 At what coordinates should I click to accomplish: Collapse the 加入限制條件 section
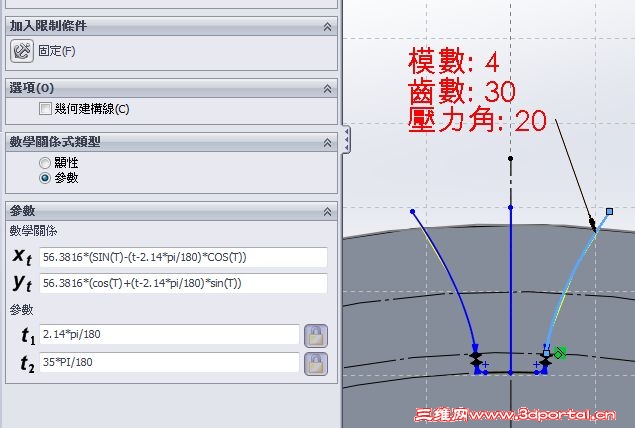coord(327,27)
